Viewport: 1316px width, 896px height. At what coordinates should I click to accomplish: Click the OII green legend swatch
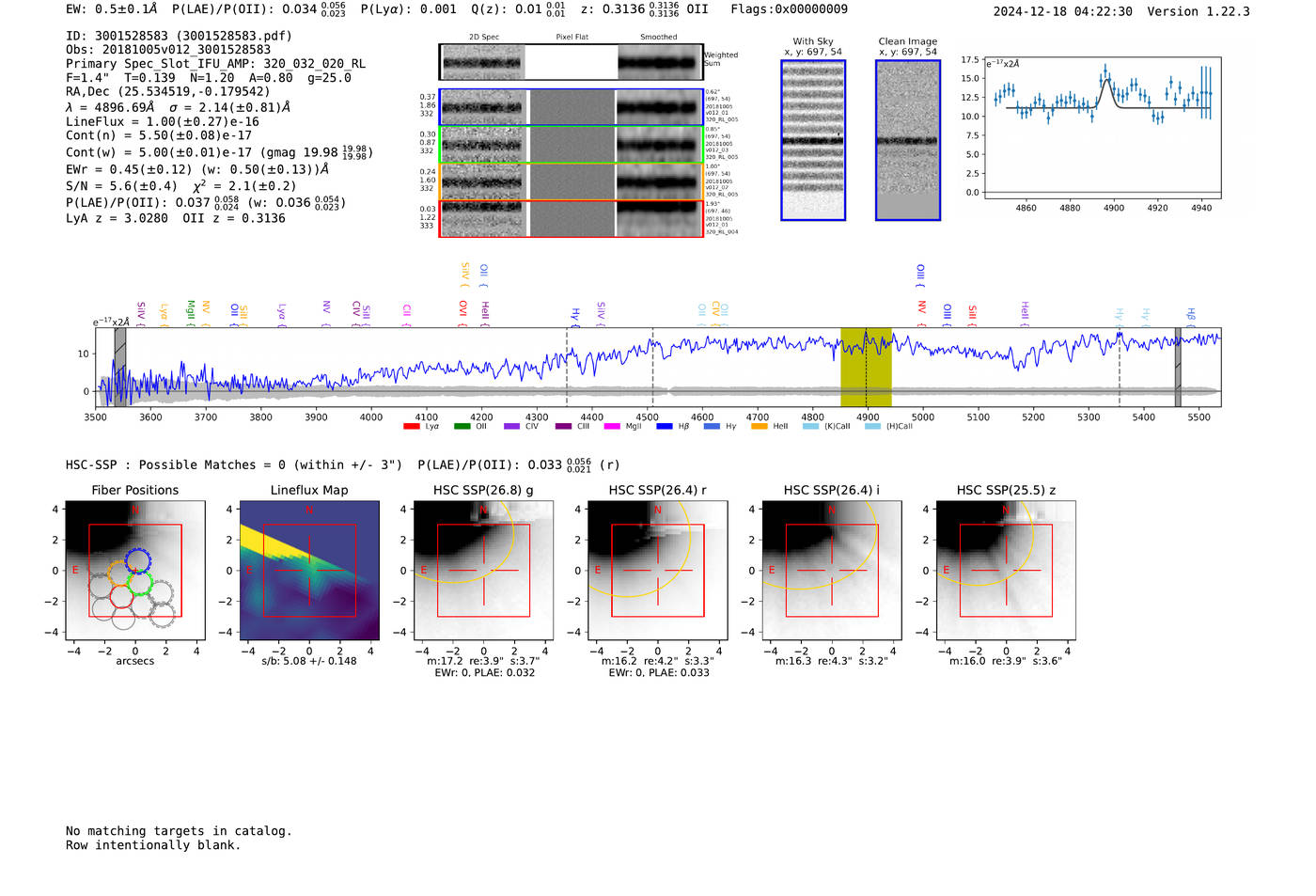[x=462, y=426]
